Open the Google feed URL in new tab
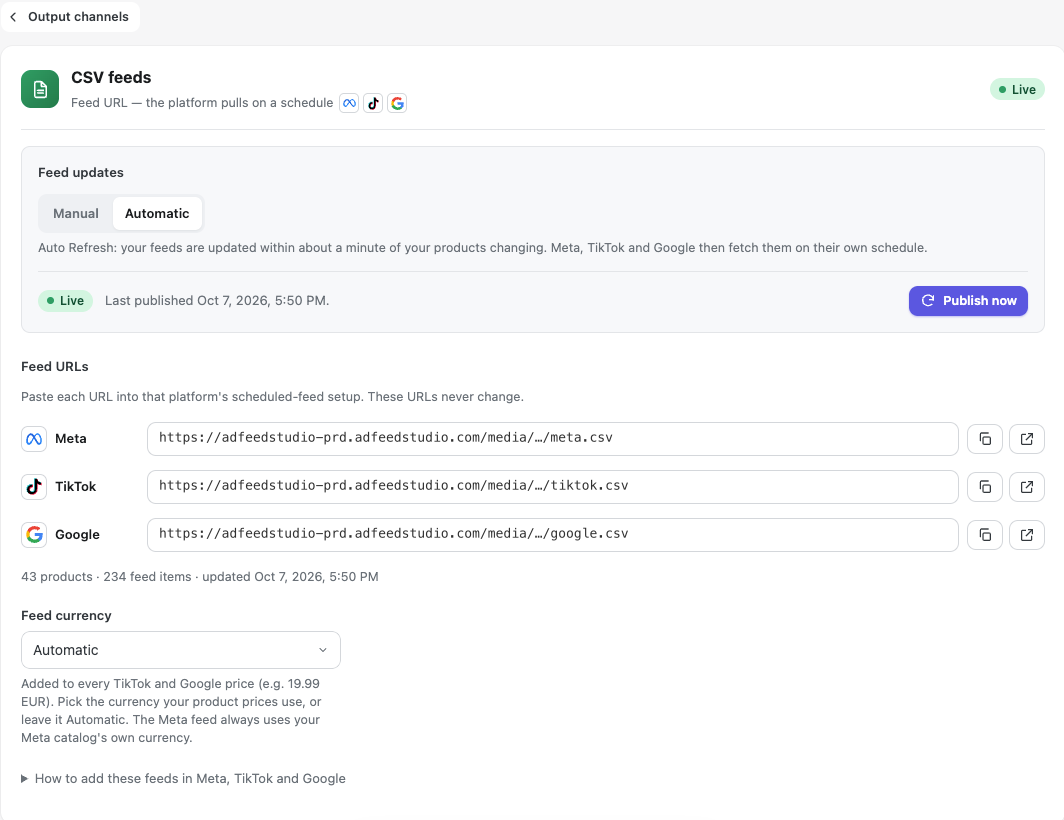 click(1027, 535)
